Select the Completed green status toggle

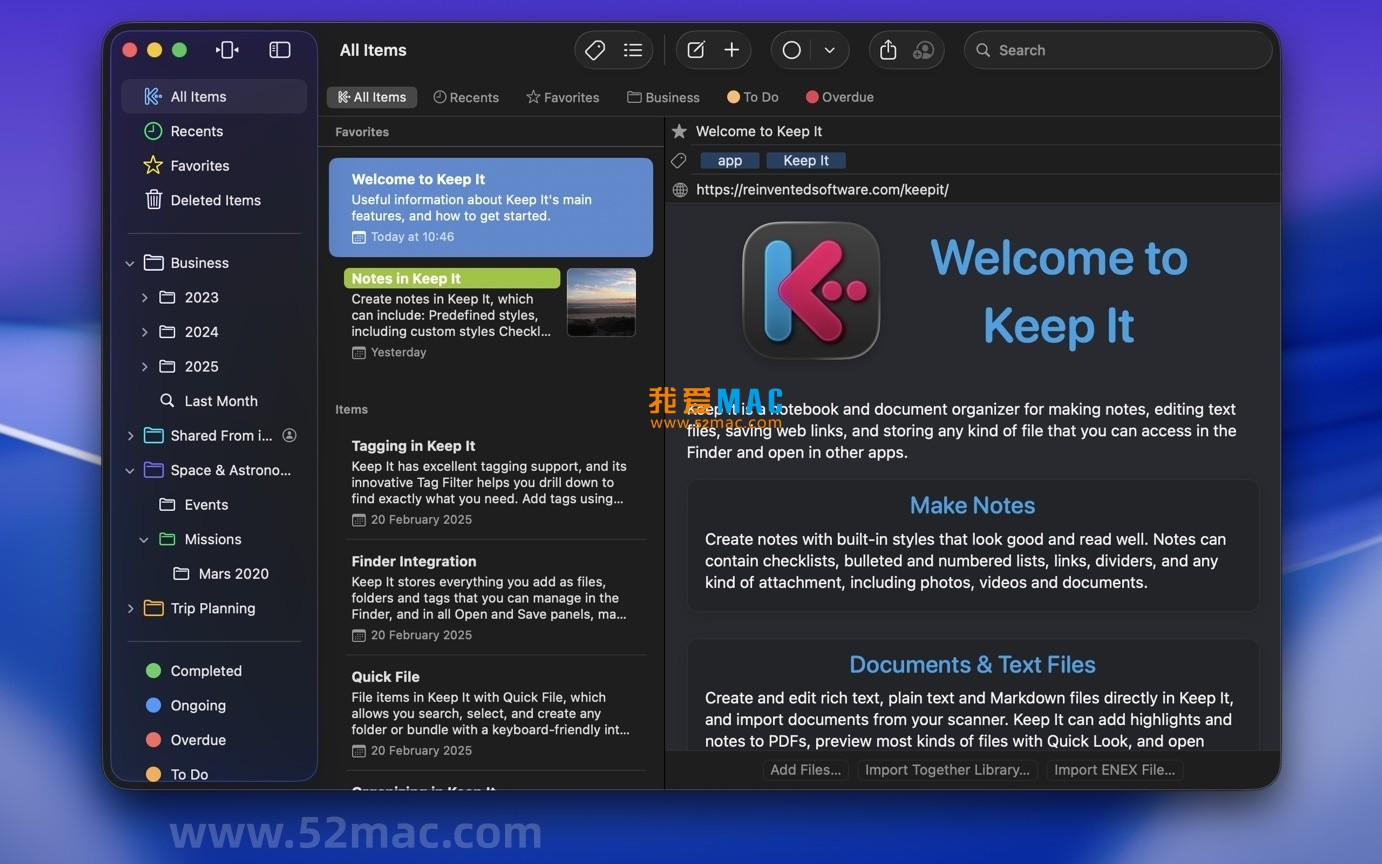point(155,670)
